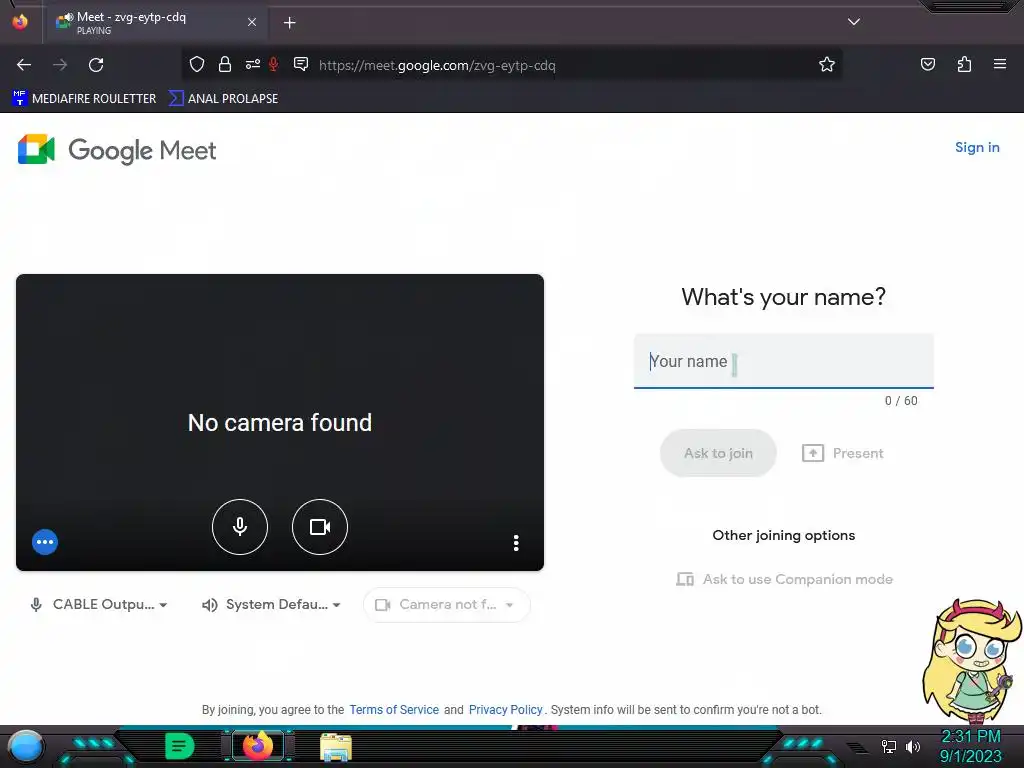Image resolution: width=1024 pixels, height=768 pixels.
Task: Open File Explorer from the taskbar
Action: [x=336, y=746]
